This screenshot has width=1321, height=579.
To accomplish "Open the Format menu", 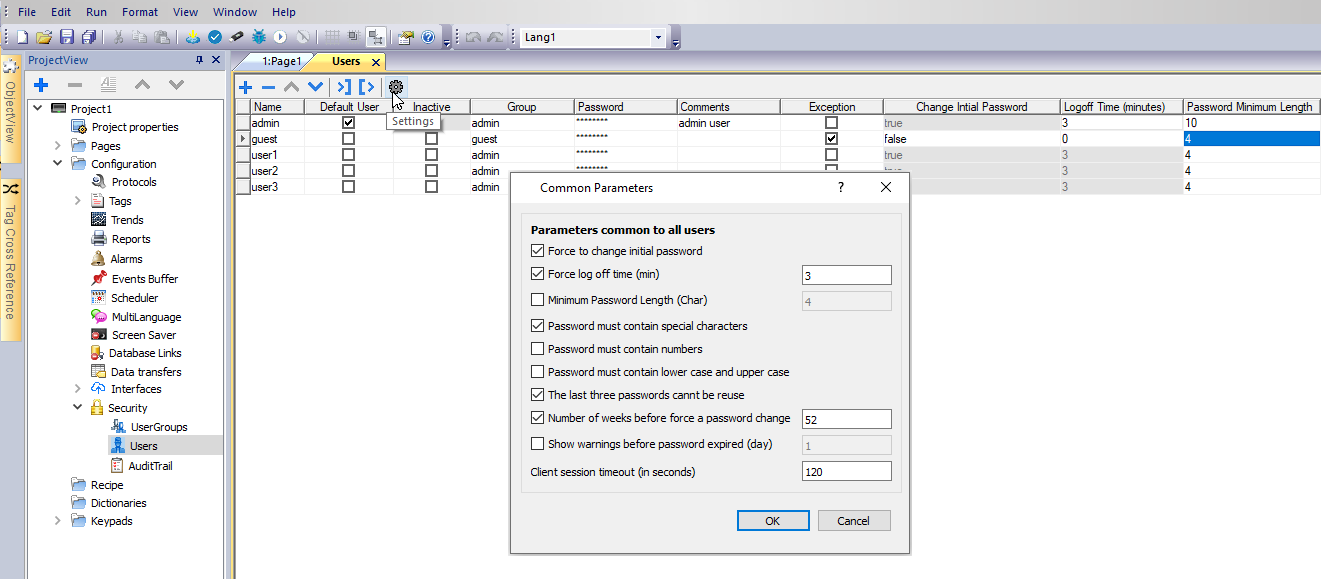I will click(x=140, y=12).
